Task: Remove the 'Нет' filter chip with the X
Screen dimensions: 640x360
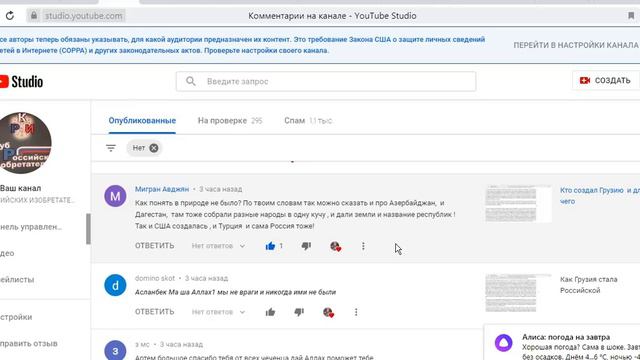Action: pyautogui.click(x=154, y=148)
